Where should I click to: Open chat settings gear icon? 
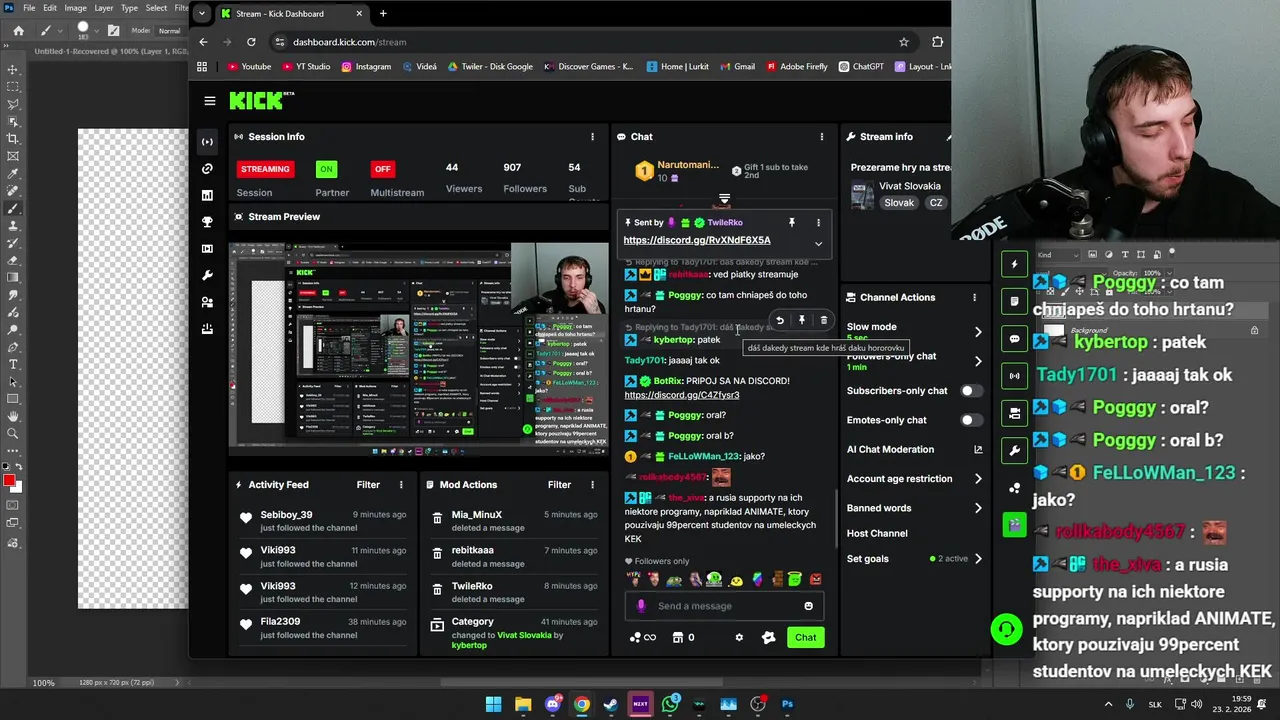tap(739, 637)
